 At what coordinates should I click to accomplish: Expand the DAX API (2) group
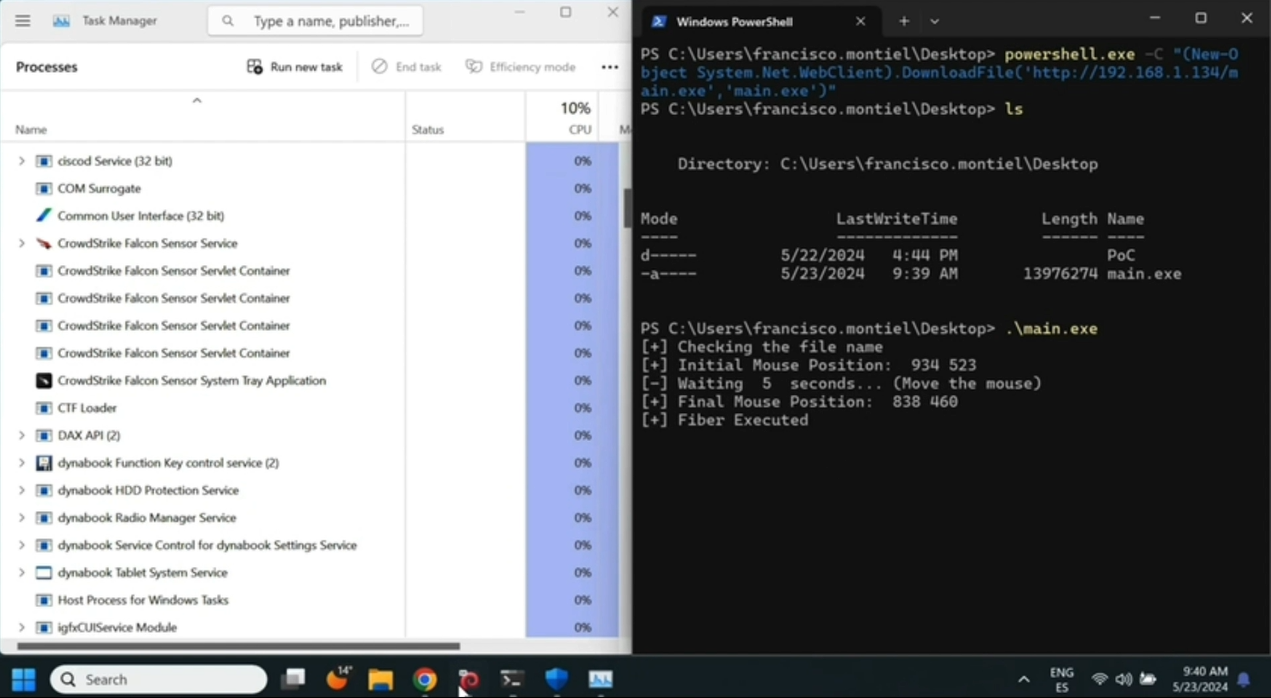pos(21,436)
